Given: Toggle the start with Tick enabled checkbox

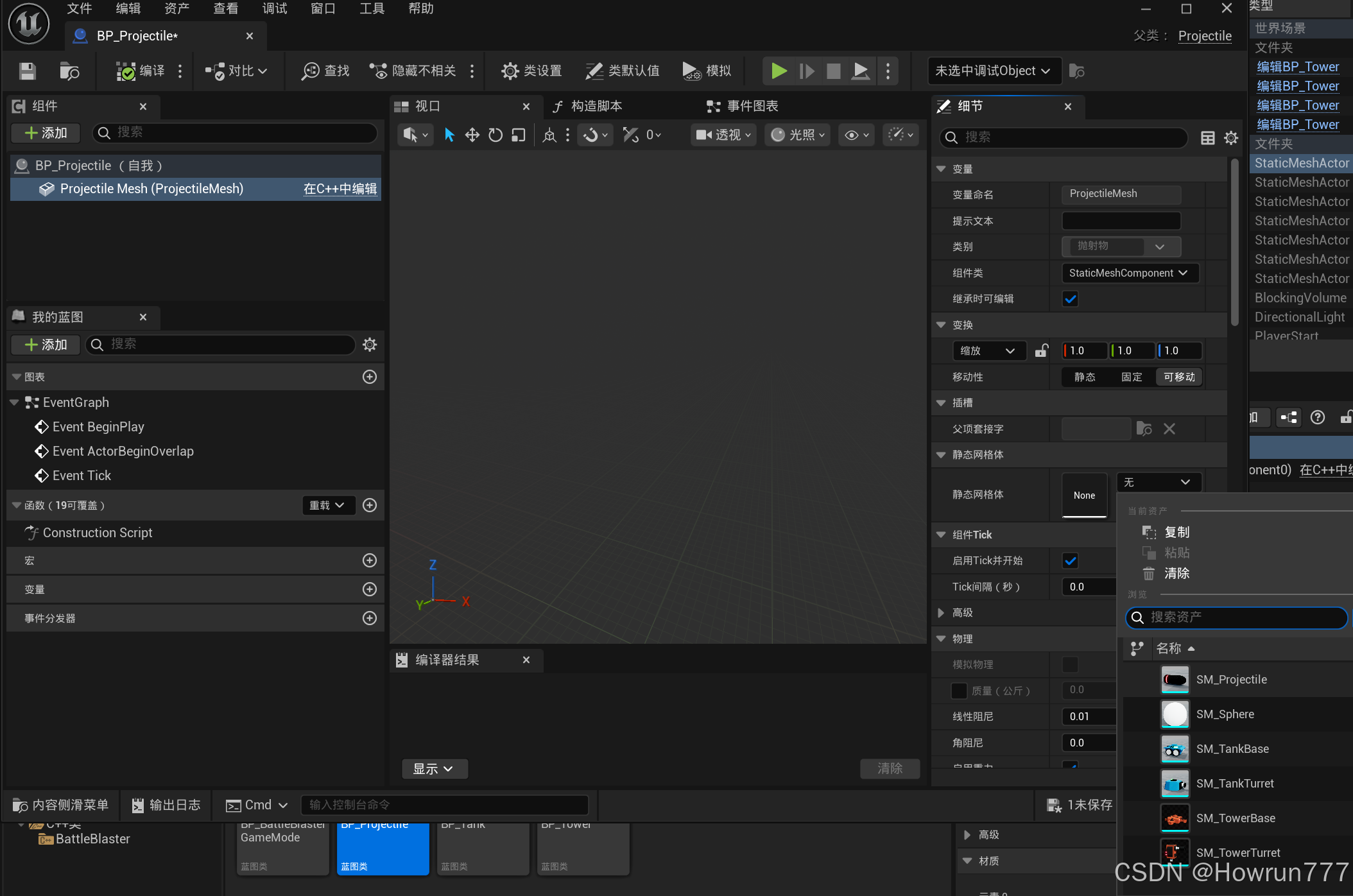Looking at the screenshot, I should [1070, 560].
